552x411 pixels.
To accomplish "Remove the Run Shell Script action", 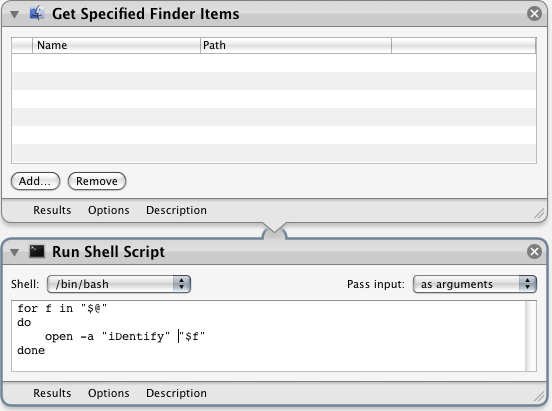I will 534,251.
